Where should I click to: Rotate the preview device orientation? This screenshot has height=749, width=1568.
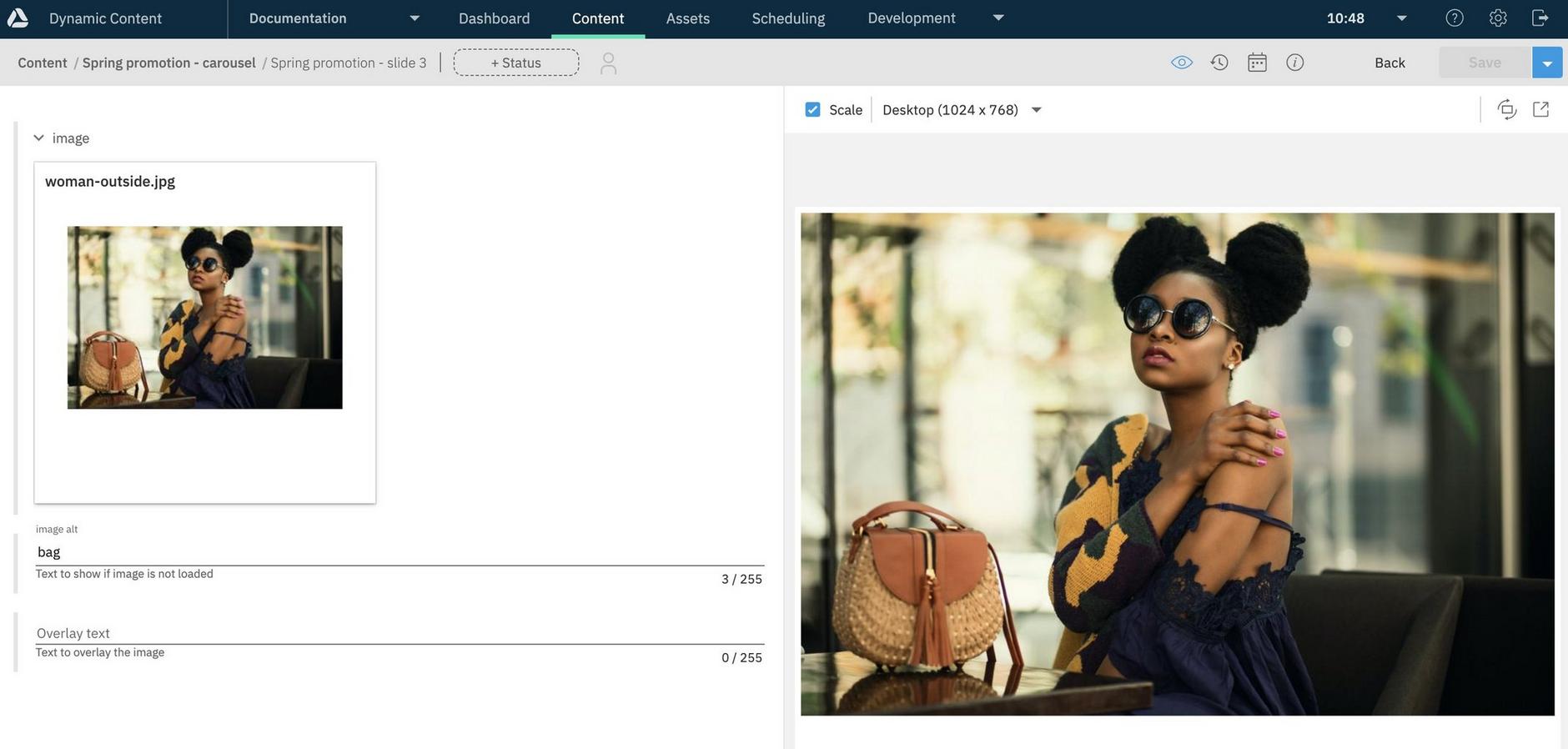(1506, 109)
